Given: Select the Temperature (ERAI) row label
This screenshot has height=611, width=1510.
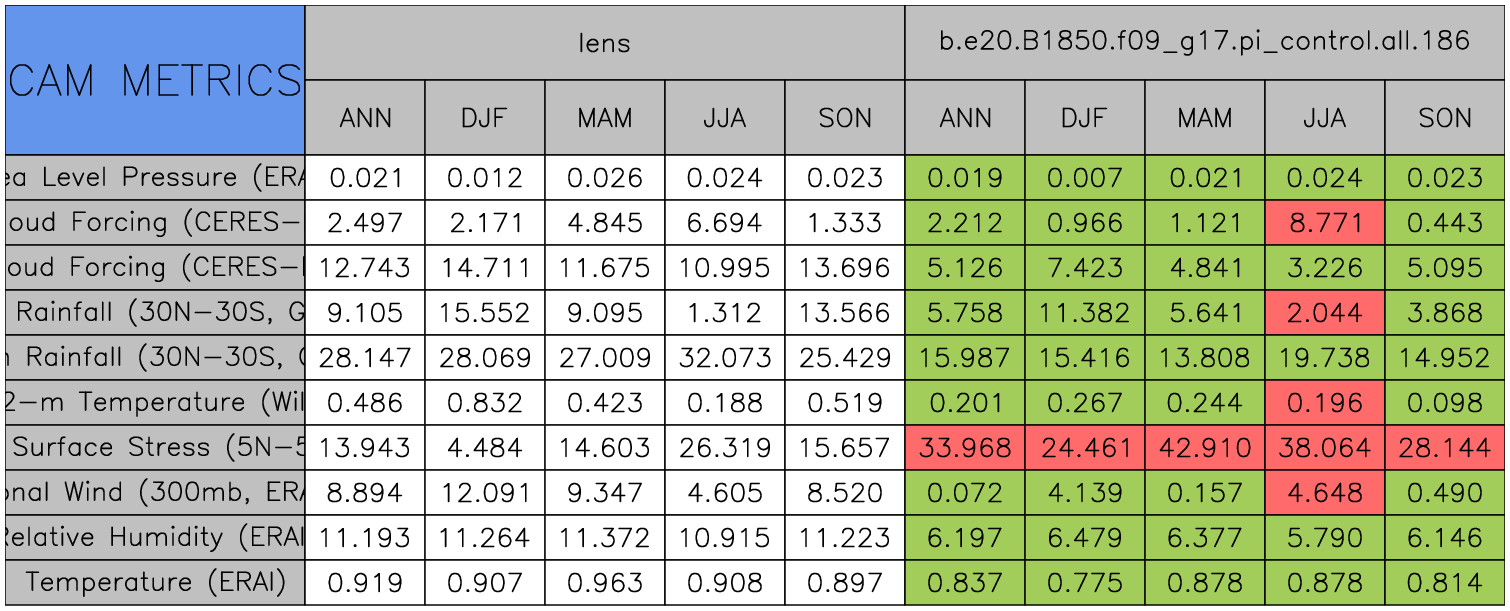Looking at the screenshot, I should [x=155, y=582].
